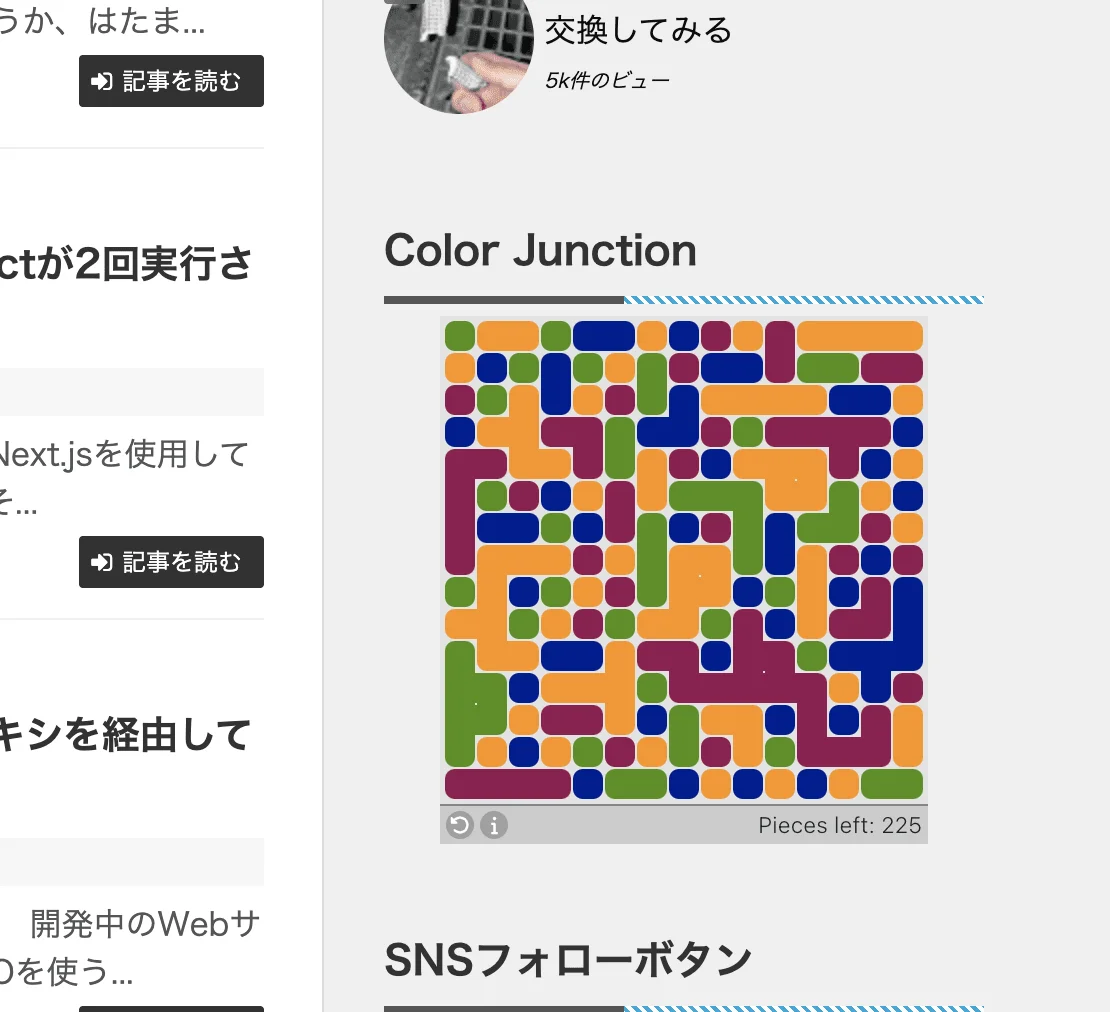Click the Pieces left: 225 counter
This screenshot has height=1012, width=1110.
(840, 825)
